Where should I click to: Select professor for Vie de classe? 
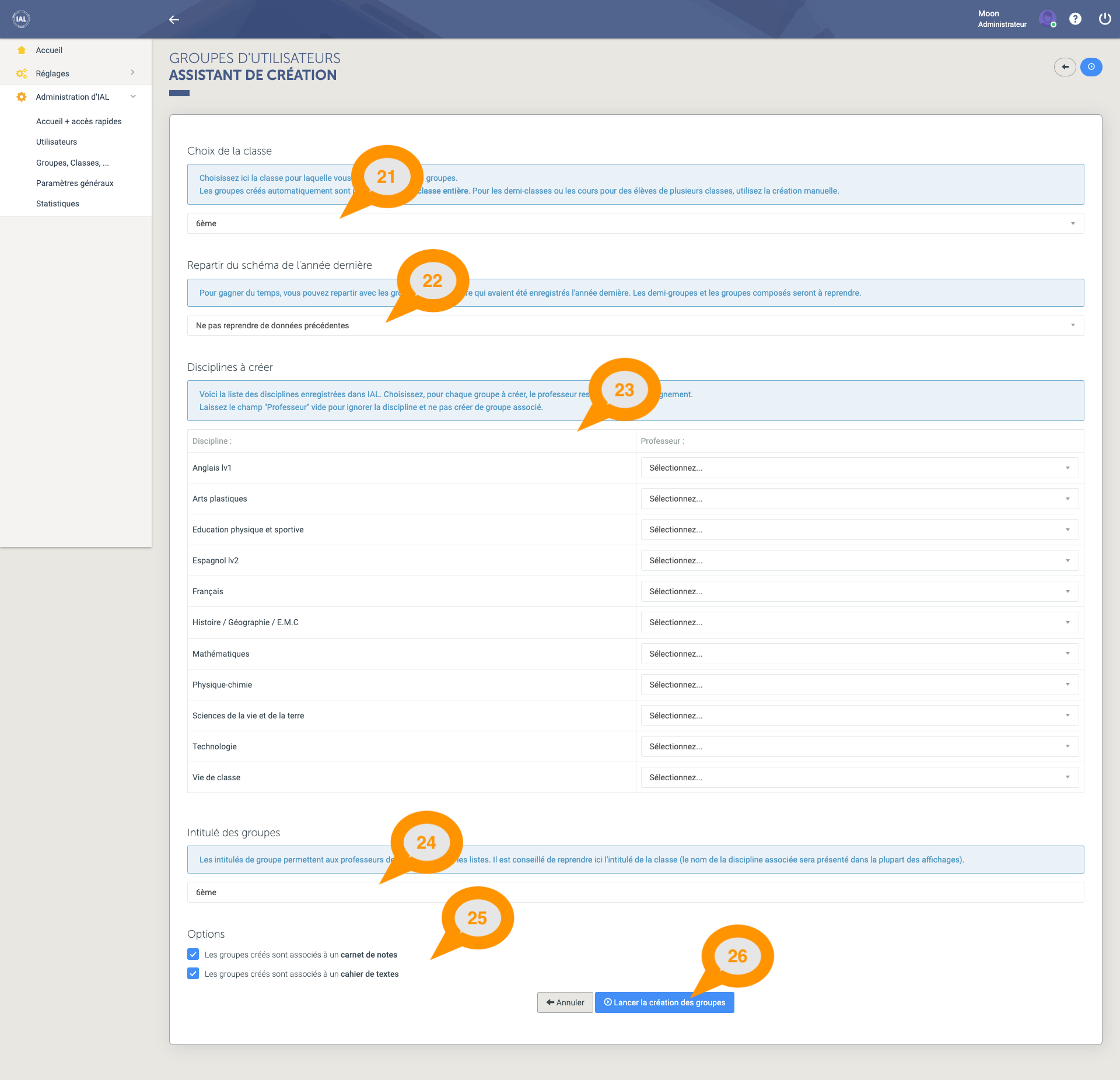tap(859, 777)
